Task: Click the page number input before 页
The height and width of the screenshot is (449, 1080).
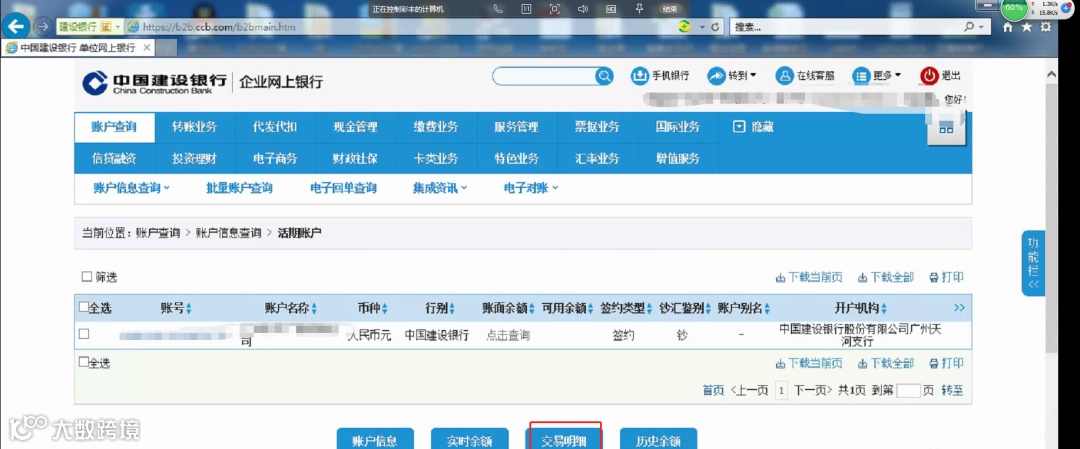Action: (x=908, y=390)
